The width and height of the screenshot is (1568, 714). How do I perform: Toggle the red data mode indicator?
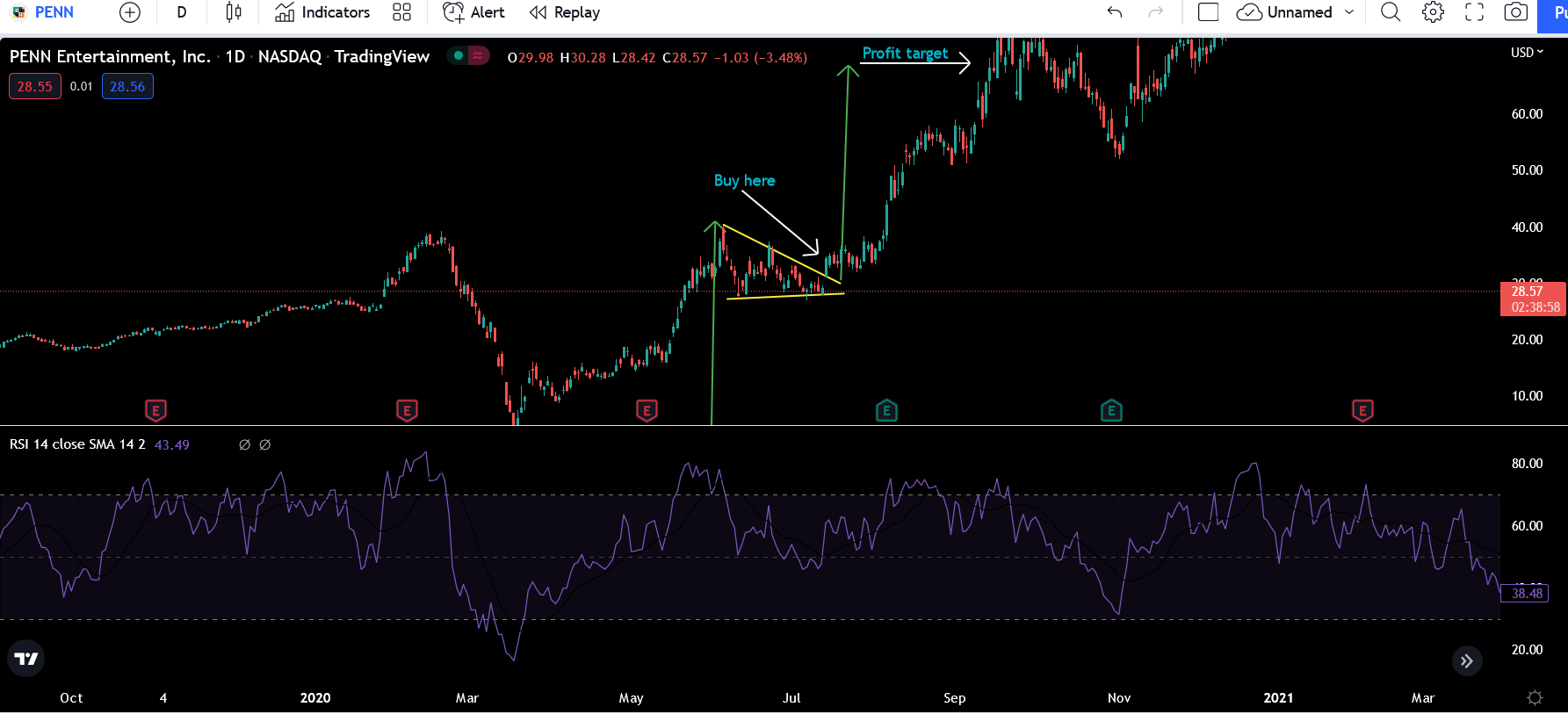478,56
